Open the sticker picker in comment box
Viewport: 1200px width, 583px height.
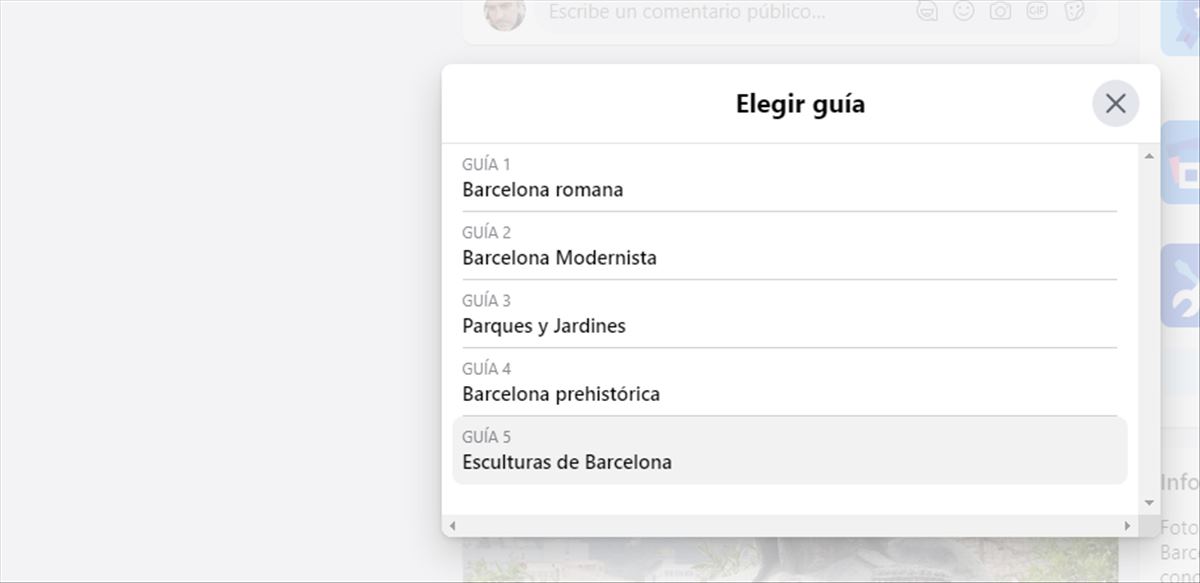pos(1073,11)
